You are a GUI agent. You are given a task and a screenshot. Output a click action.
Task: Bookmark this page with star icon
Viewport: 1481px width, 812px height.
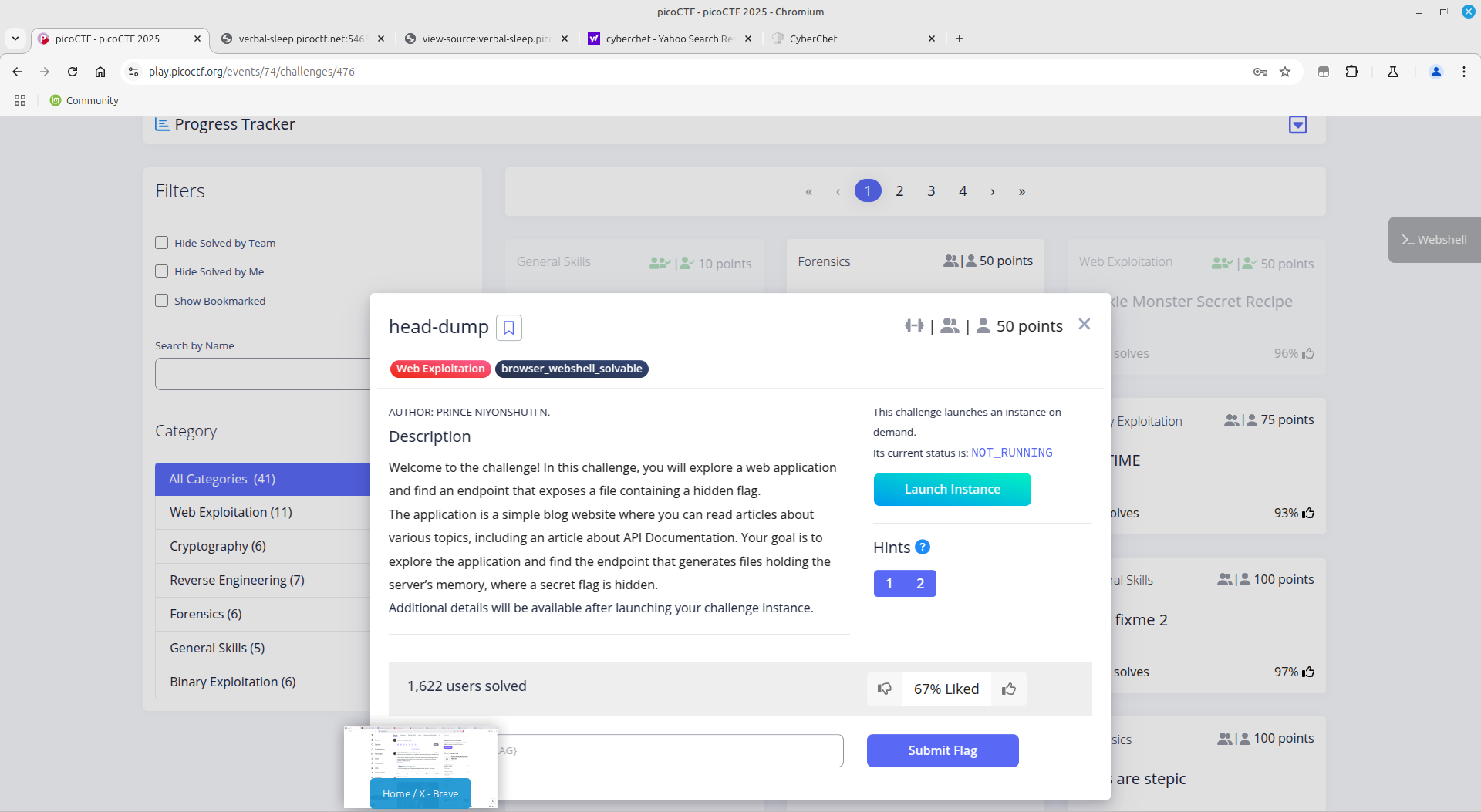pyautogui.click(x=1285, y=72)
